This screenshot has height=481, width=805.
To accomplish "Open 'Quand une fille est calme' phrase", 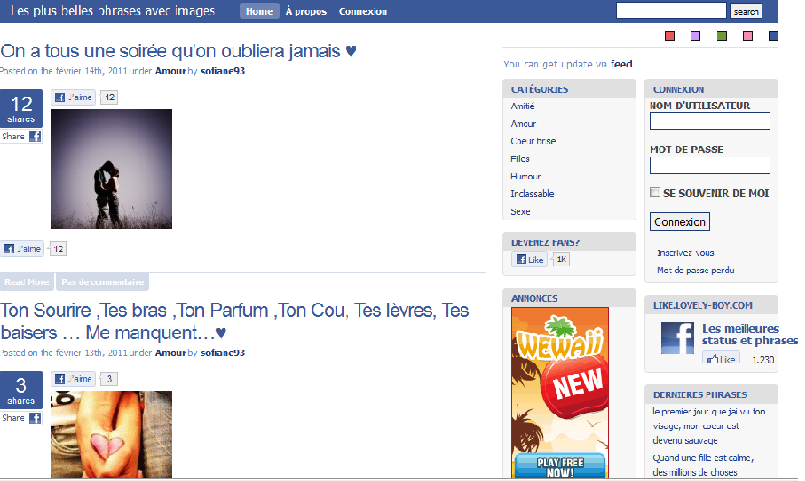I will point(703,465).
